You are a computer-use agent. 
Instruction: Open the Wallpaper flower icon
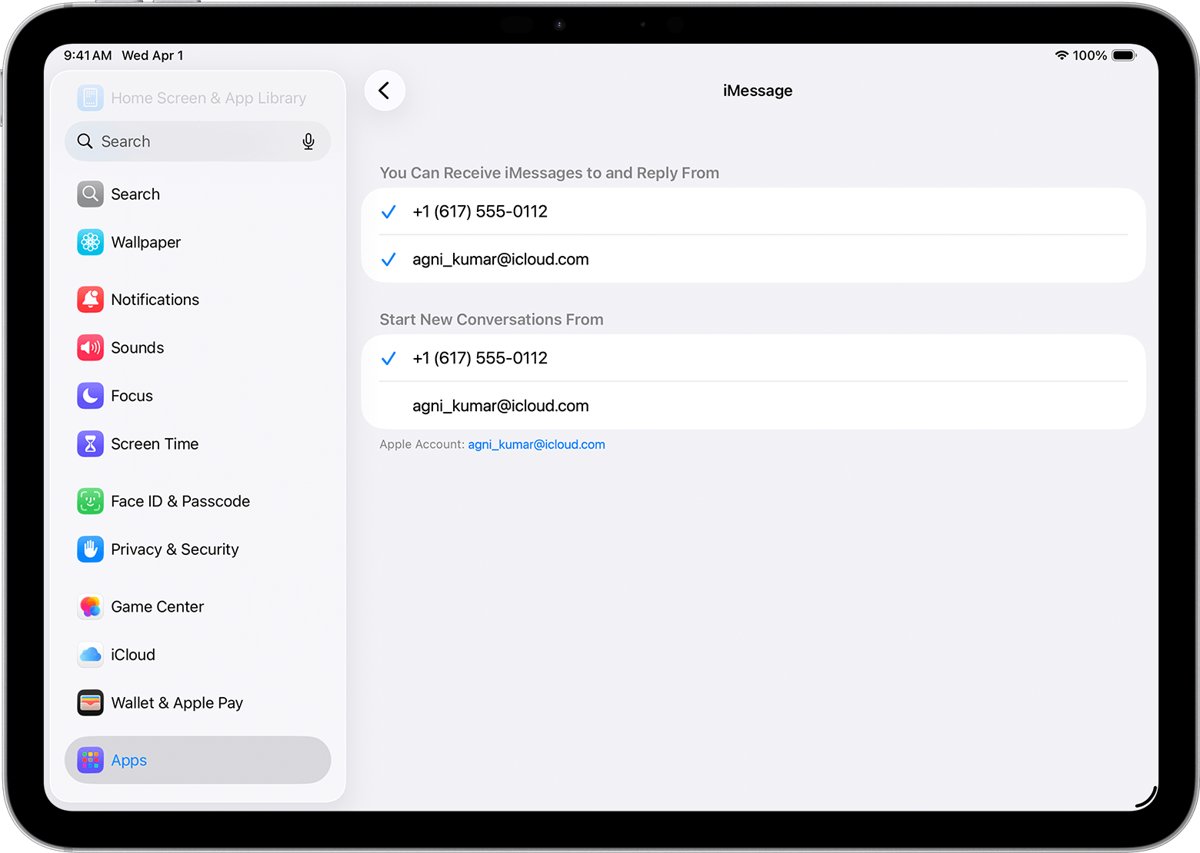tap(91, 242)
